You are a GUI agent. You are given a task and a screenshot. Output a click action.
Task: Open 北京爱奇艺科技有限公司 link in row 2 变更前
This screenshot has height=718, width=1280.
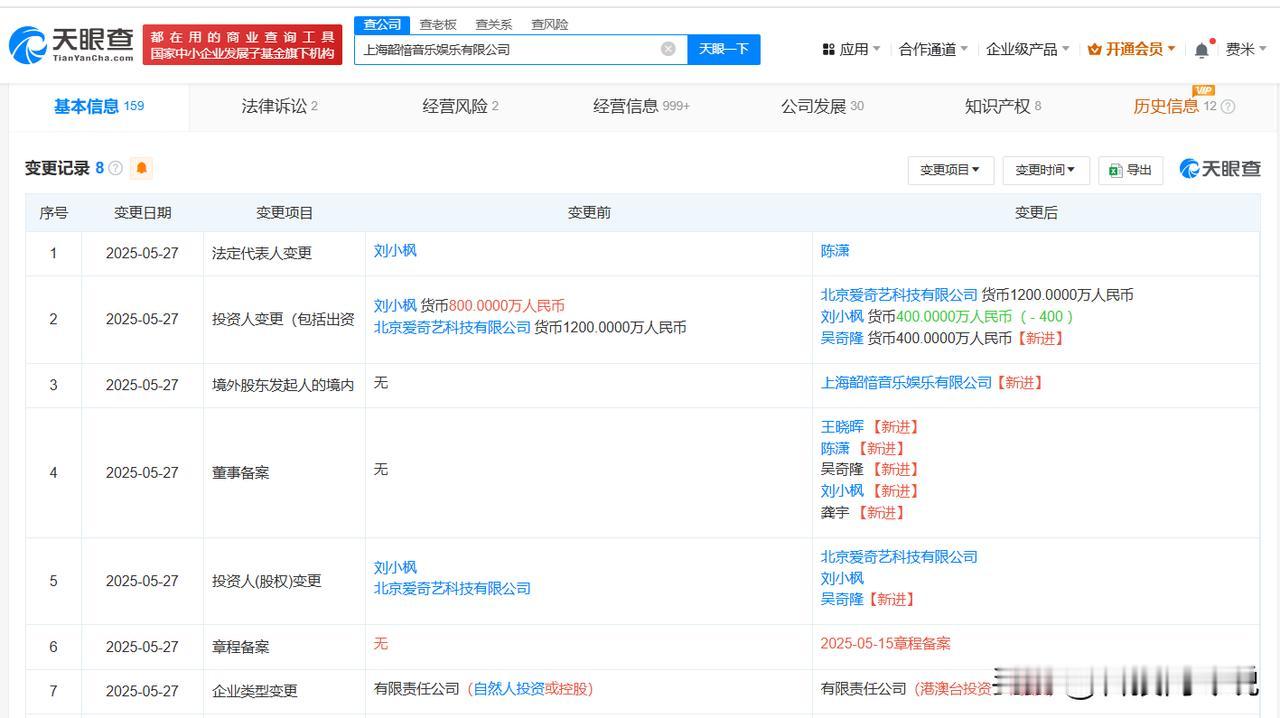(452, 327)
